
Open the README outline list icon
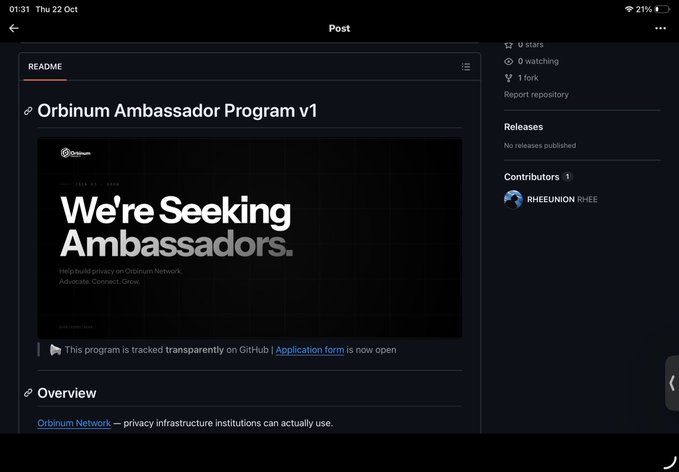(466, 67)
